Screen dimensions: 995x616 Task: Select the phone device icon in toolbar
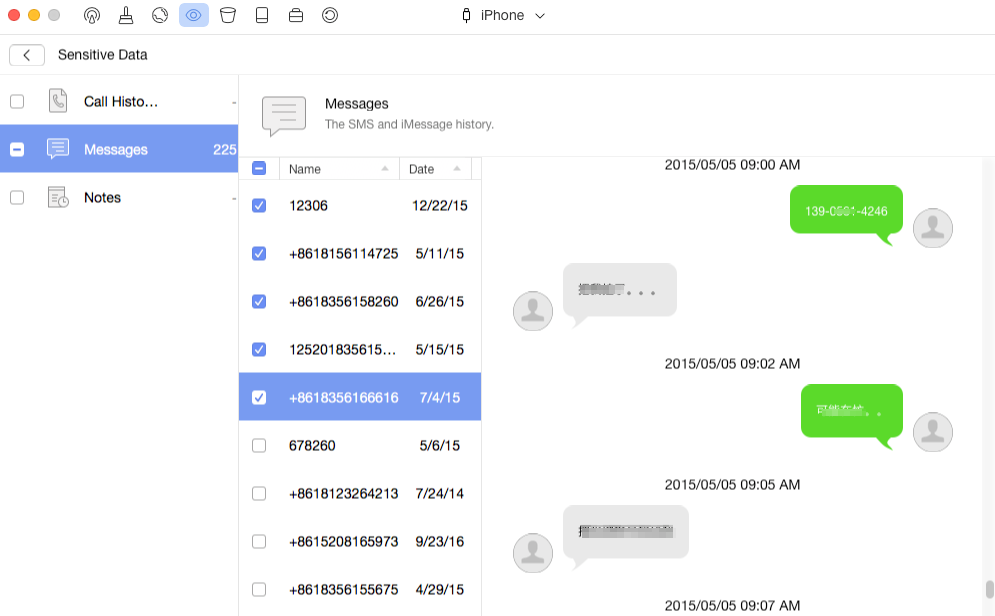[262, 15]
